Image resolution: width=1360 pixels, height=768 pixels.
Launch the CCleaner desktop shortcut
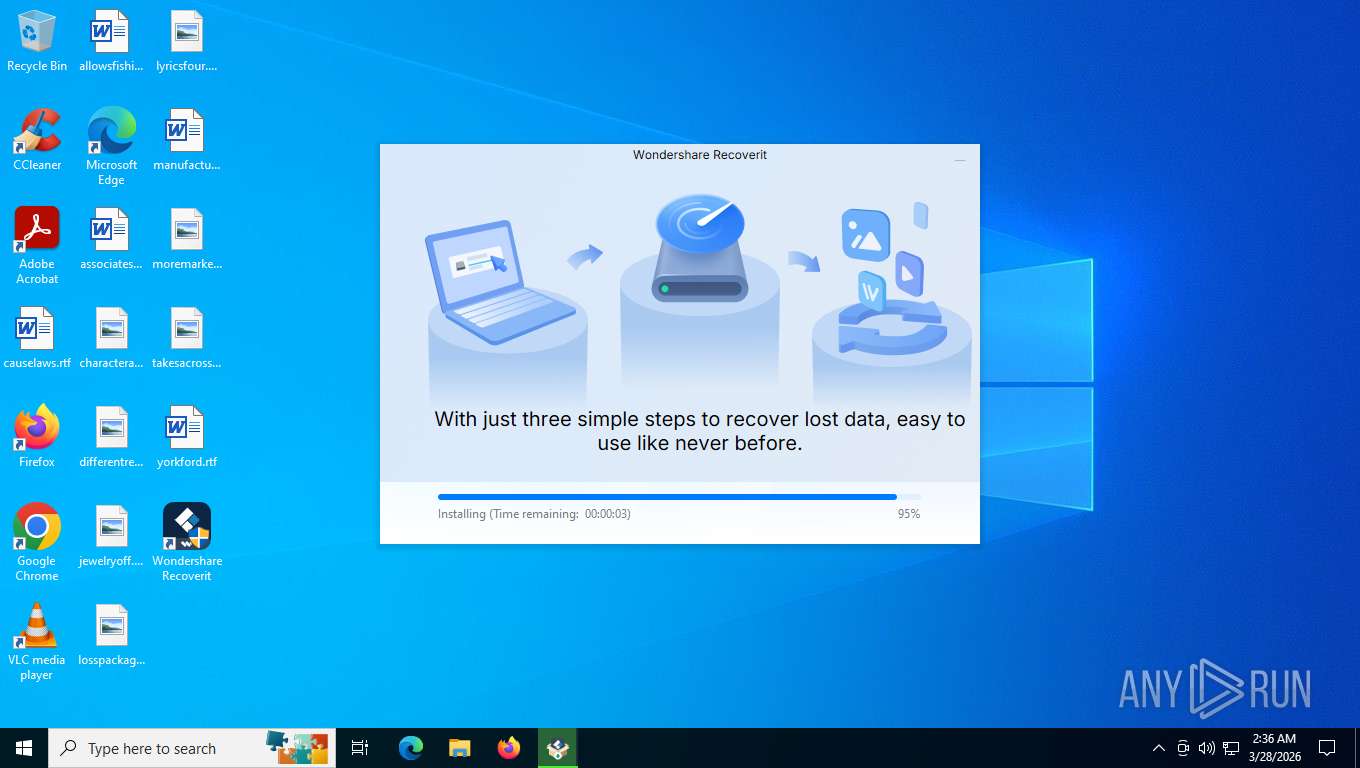37,140
